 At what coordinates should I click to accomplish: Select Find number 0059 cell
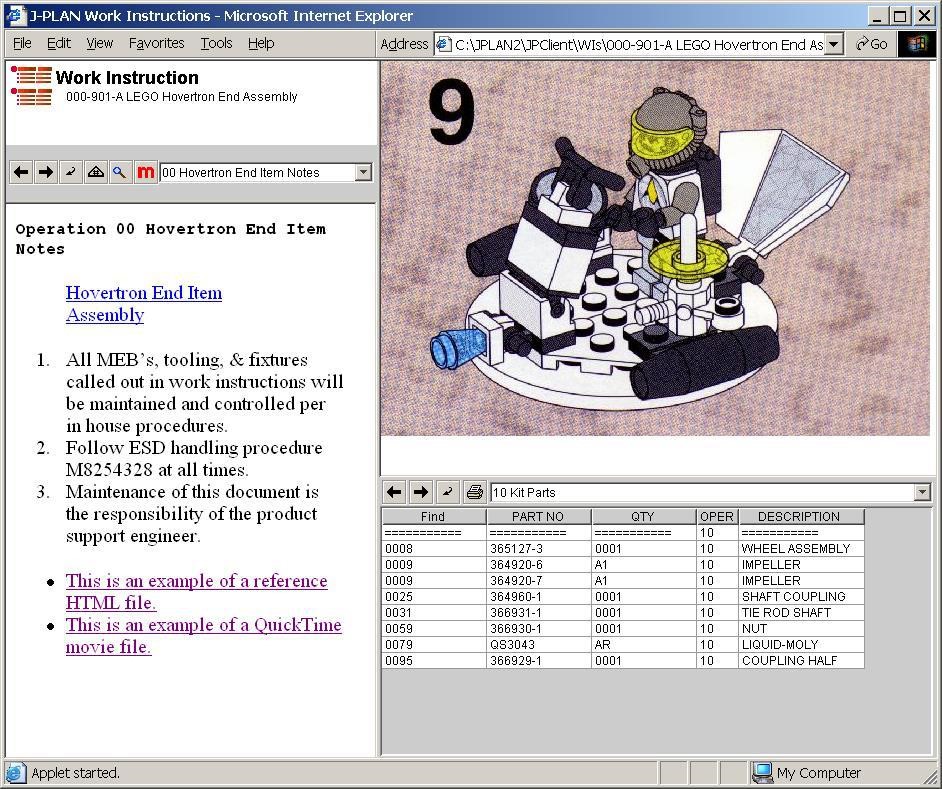click(434, 629)
